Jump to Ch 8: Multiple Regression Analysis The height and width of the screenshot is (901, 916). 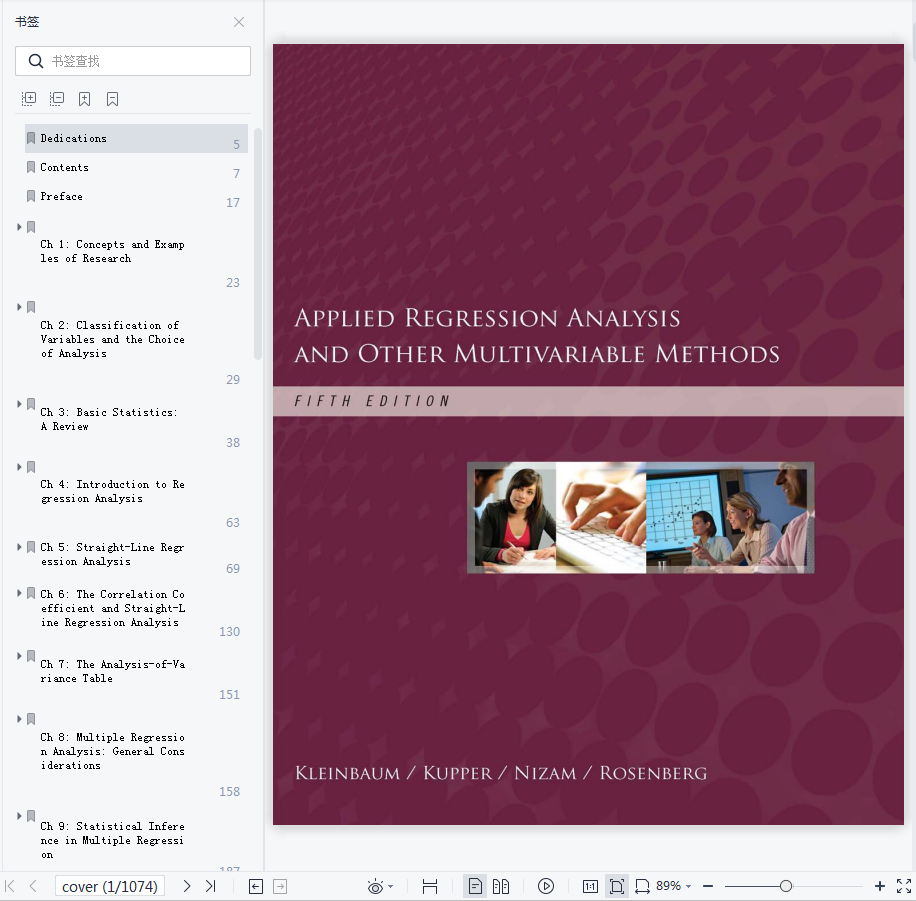click(112, 751)
